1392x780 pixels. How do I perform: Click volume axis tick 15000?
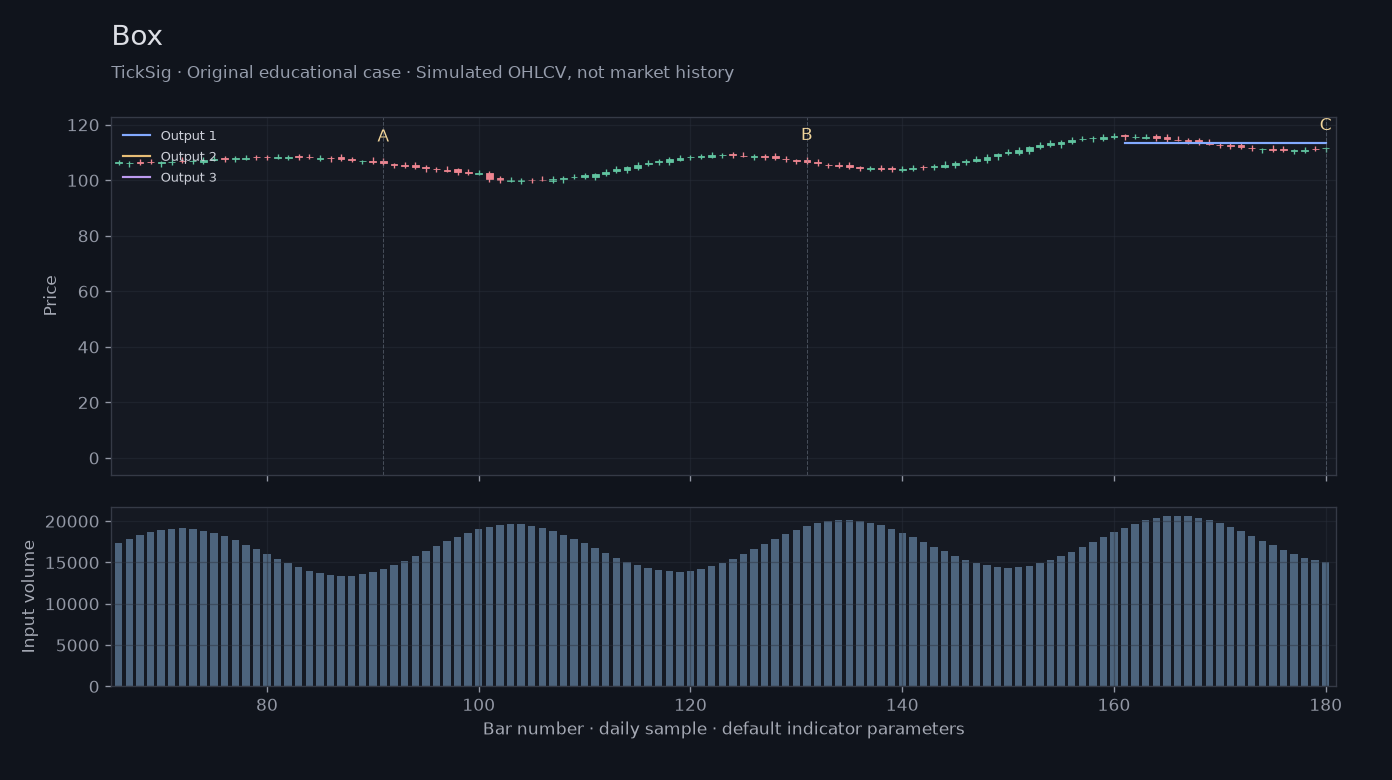(x=73, y=563)
